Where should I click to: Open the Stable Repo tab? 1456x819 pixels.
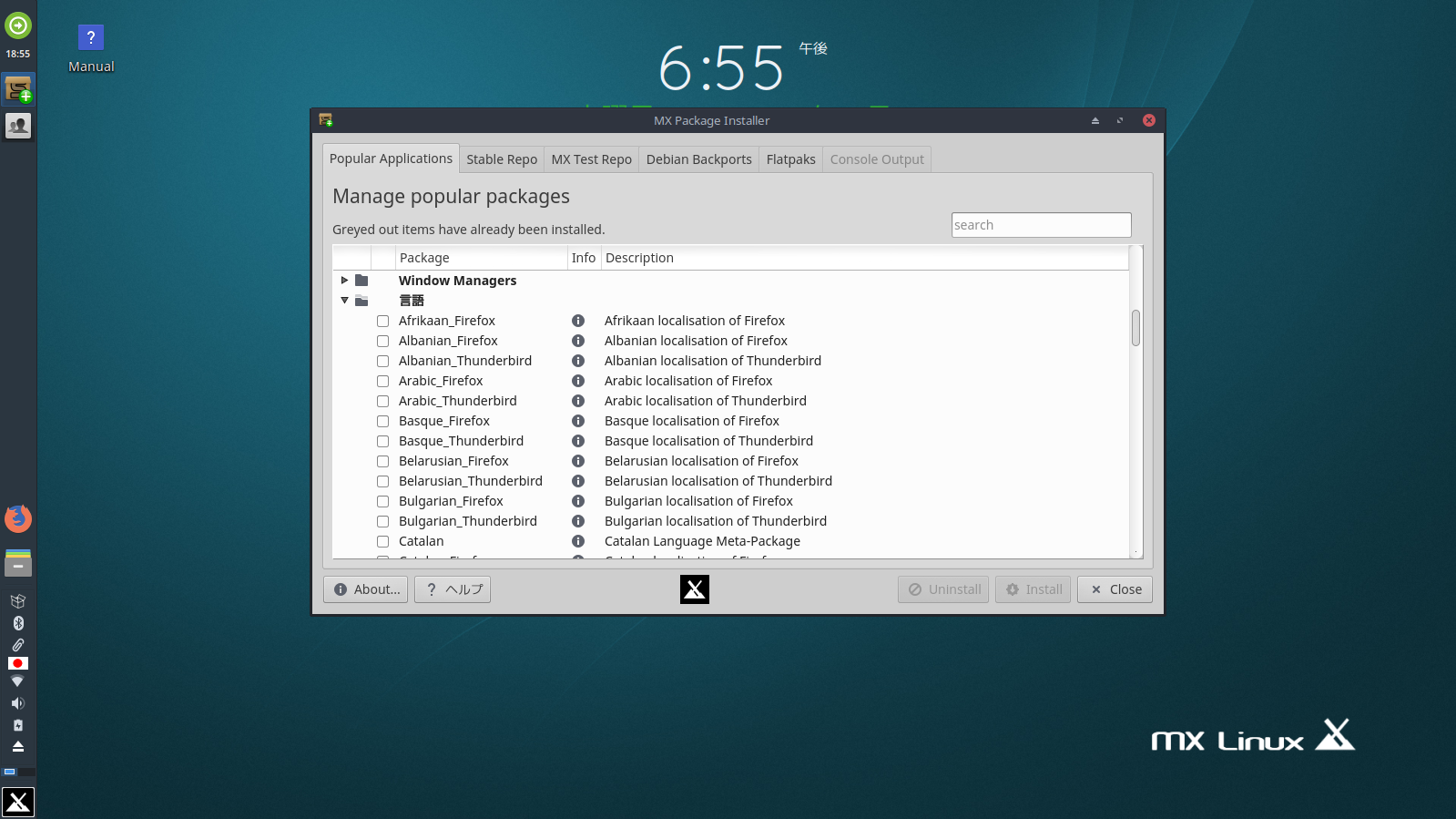(502, 159)
